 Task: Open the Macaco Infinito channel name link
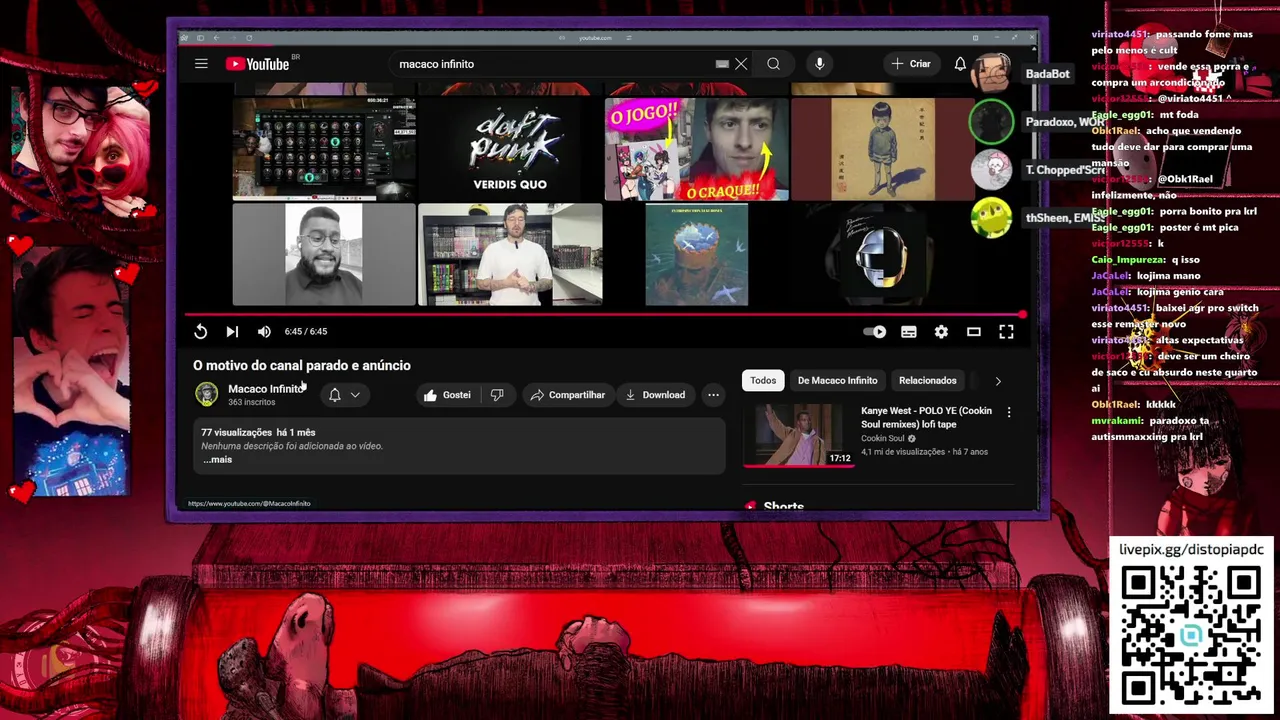click(x=265, y=389)
